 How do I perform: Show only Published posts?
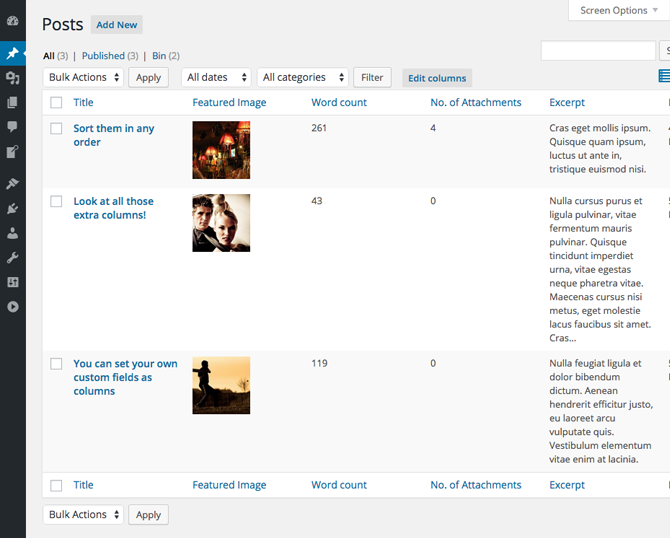point(103,56)
